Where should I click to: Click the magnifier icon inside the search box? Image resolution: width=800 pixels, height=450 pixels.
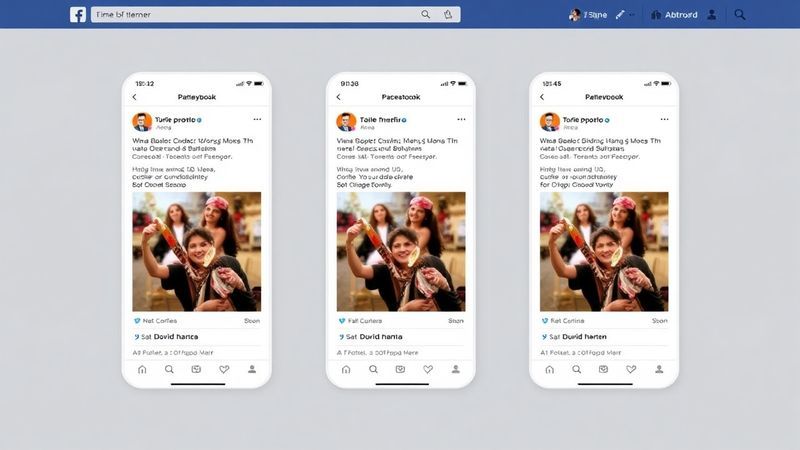point(426,14)
